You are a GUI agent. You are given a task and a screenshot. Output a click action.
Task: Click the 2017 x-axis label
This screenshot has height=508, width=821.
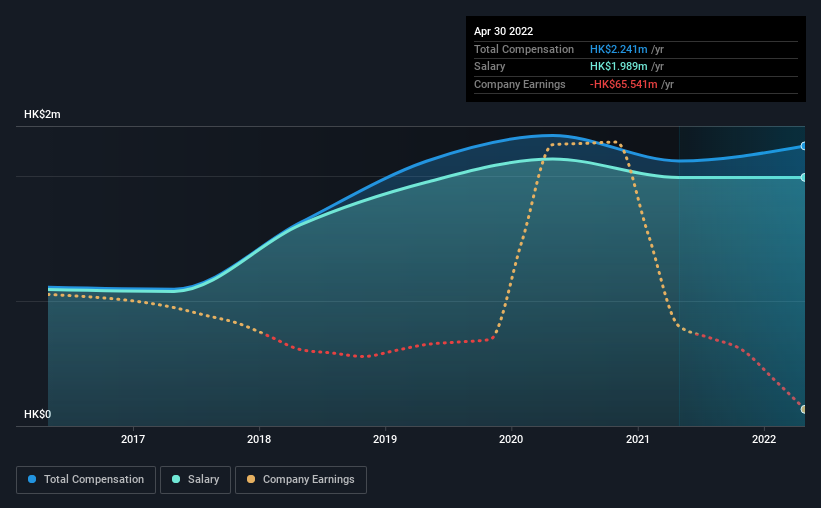[x=133, y=439]
